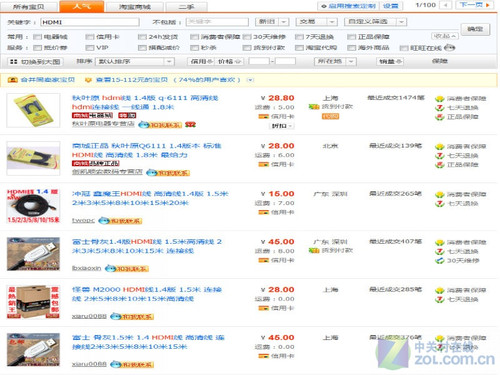Click consumer protection icon in first listing
The height and width of the screenshot is (375, 500).
point(440,99)
